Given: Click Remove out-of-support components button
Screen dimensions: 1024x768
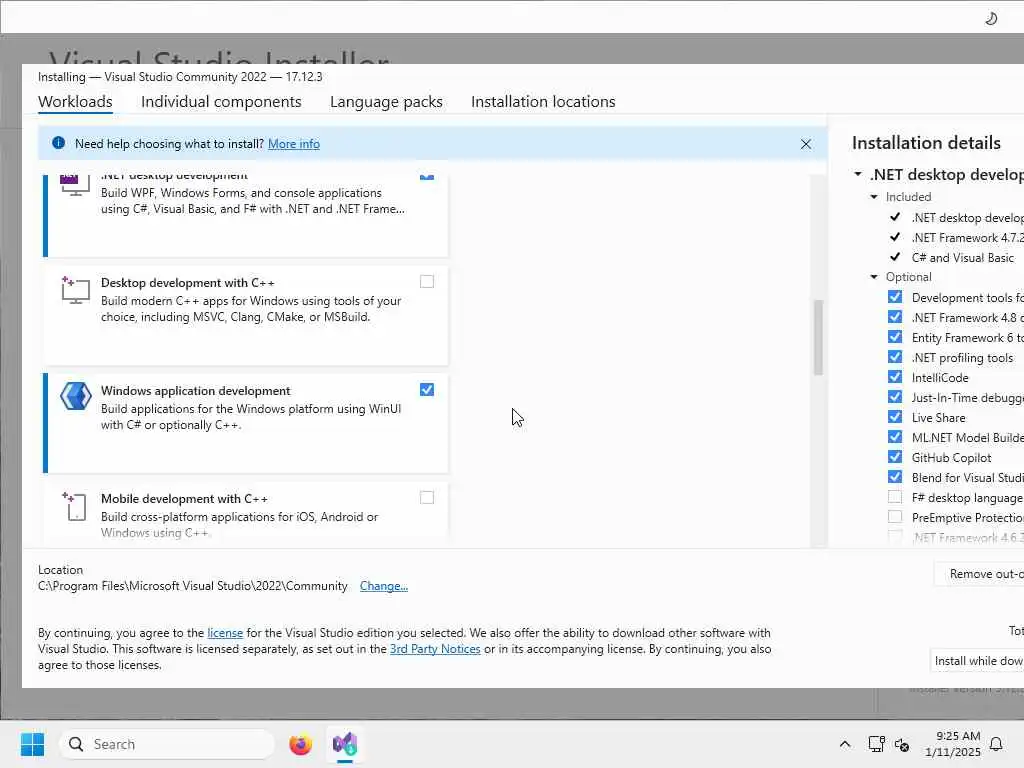Looking at the screenshot, I should click(x=980, y=574).
